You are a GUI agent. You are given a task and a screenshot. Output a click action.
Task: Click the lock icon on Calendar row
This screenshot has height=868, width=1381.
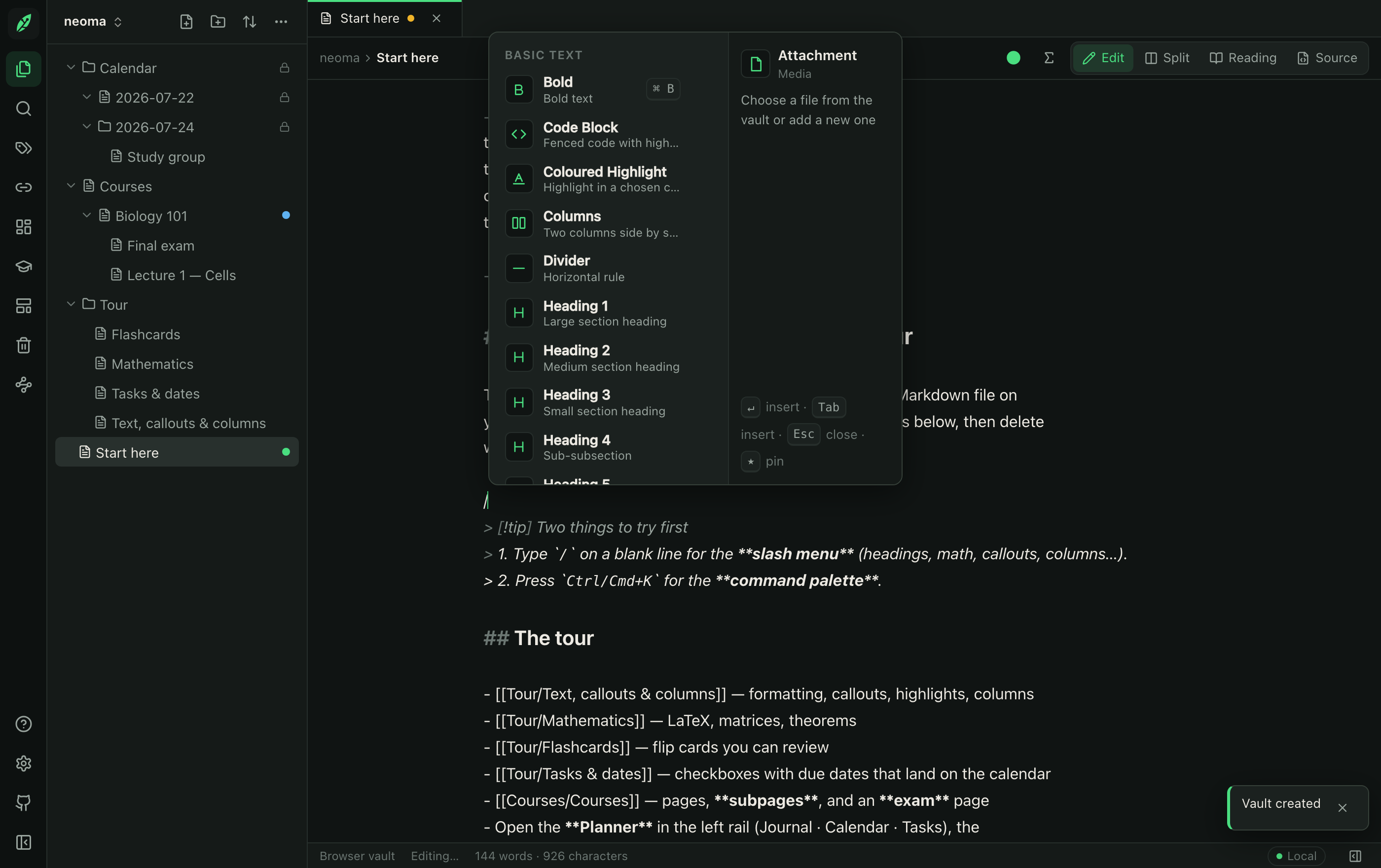(285, 68)
